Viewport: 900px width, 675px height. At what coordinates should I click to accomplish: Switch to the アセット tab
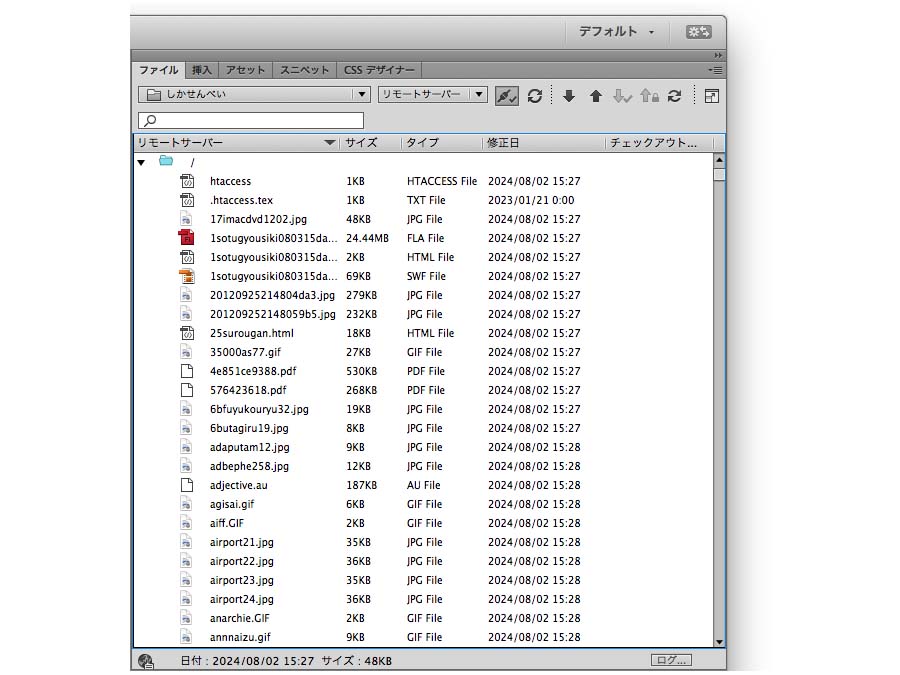click(x=245, y=70)
